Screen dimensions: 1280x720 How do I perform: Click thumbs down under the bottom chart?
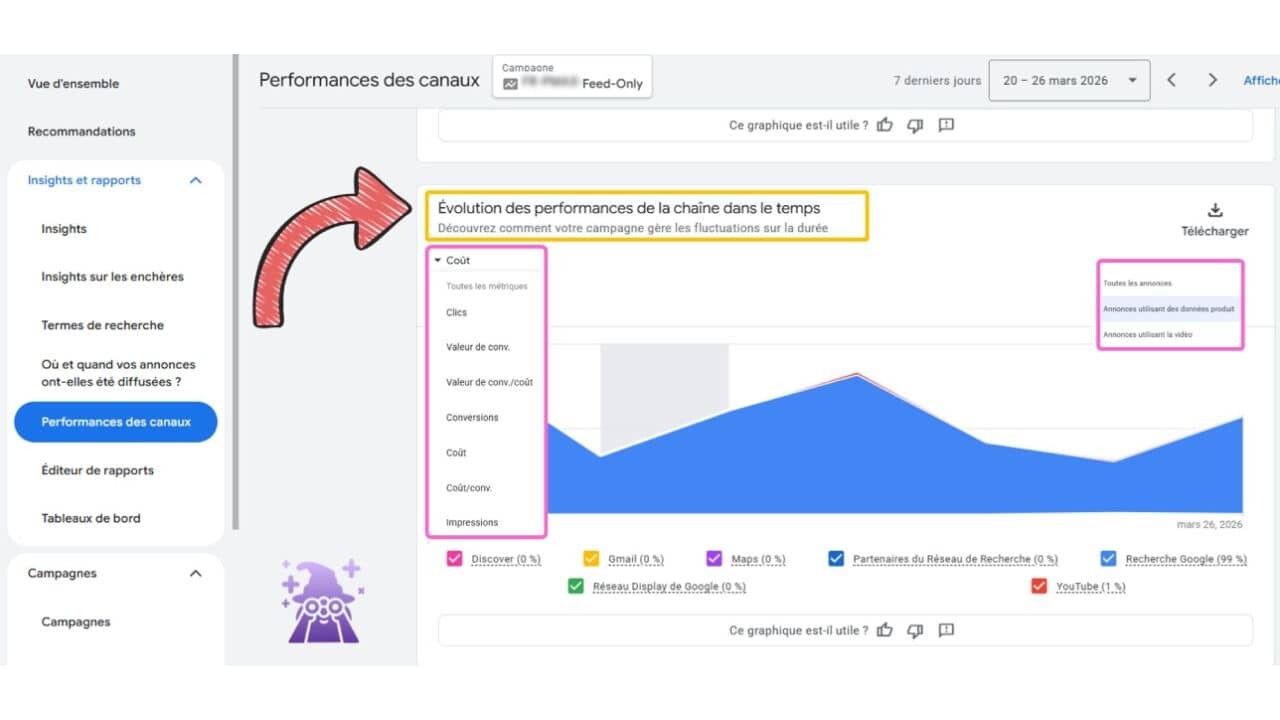915,630
